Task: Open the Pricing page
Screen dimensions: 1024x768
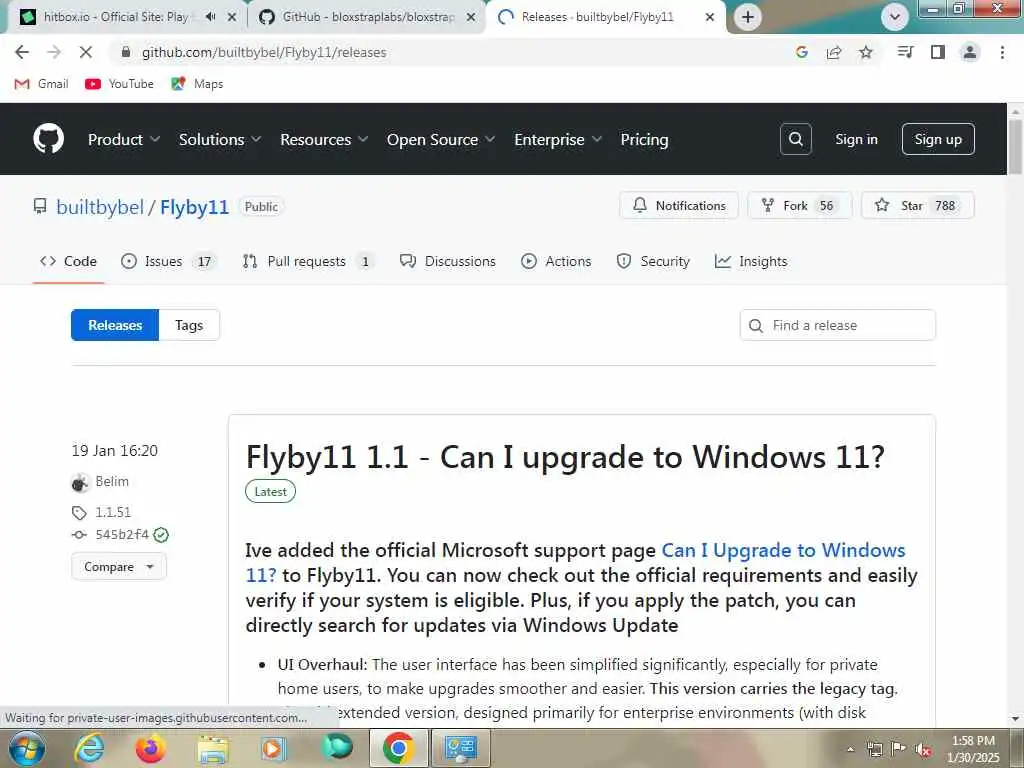Action: (644, 139)
